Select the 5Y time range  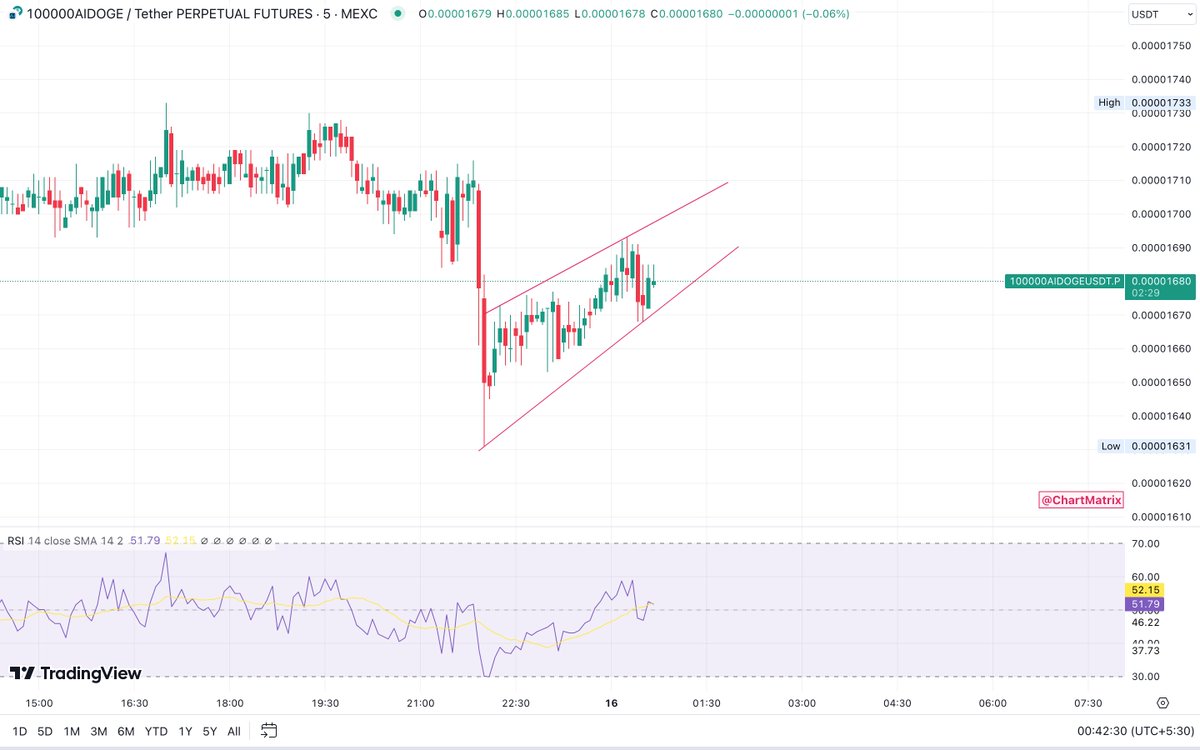(209, 731)
